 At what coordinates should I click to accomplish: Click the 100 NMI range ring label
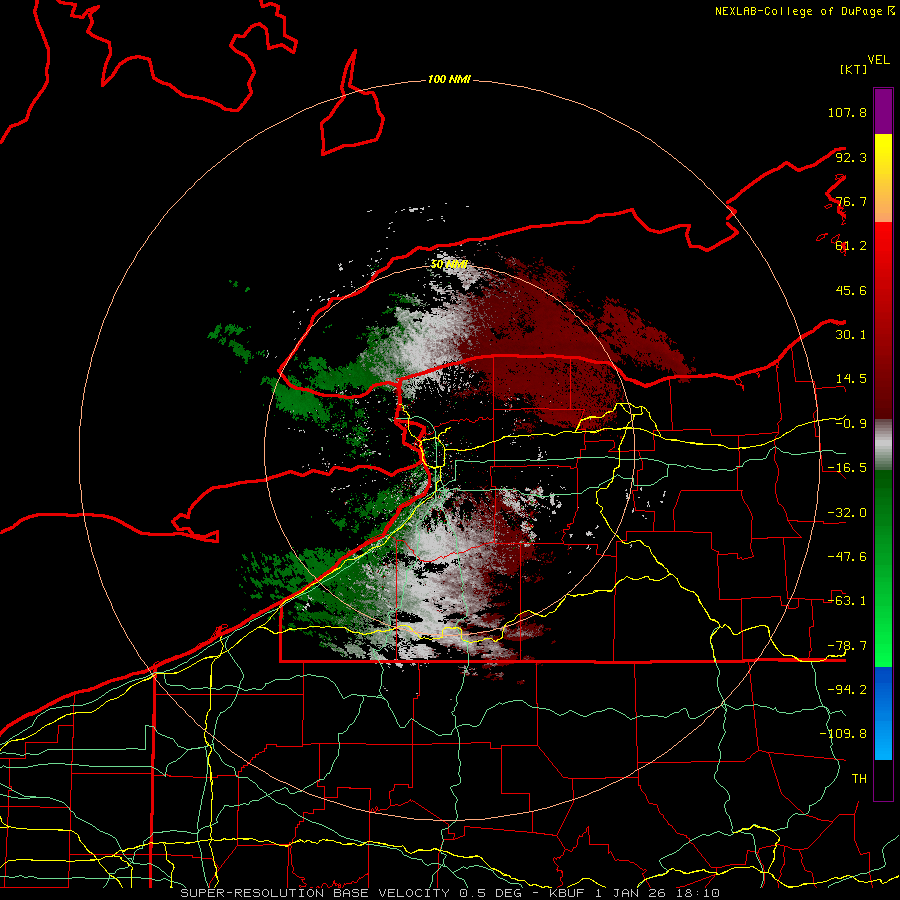449,79
